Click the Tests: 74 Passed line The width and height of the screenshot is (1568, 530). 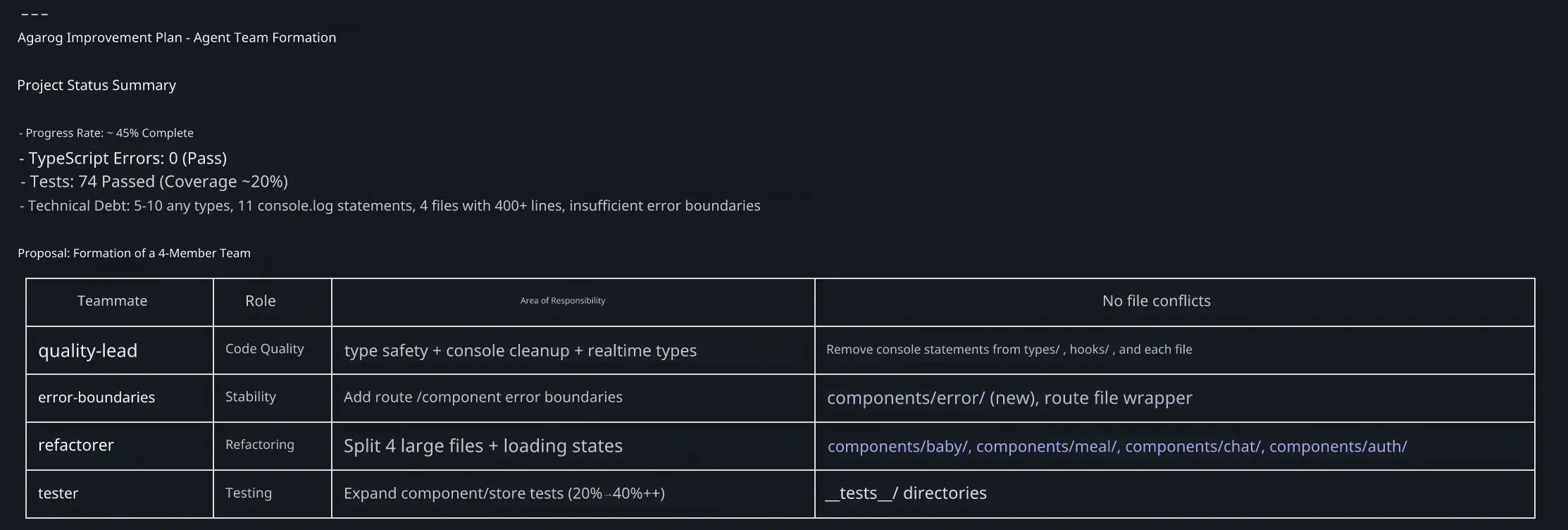(154, 182)
